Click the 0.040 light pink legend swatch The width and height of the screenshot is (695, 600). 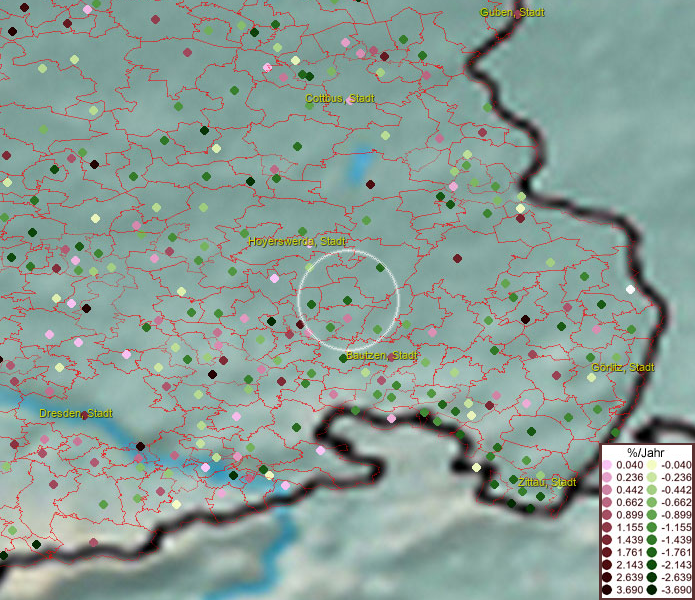[x=607, y=465]
